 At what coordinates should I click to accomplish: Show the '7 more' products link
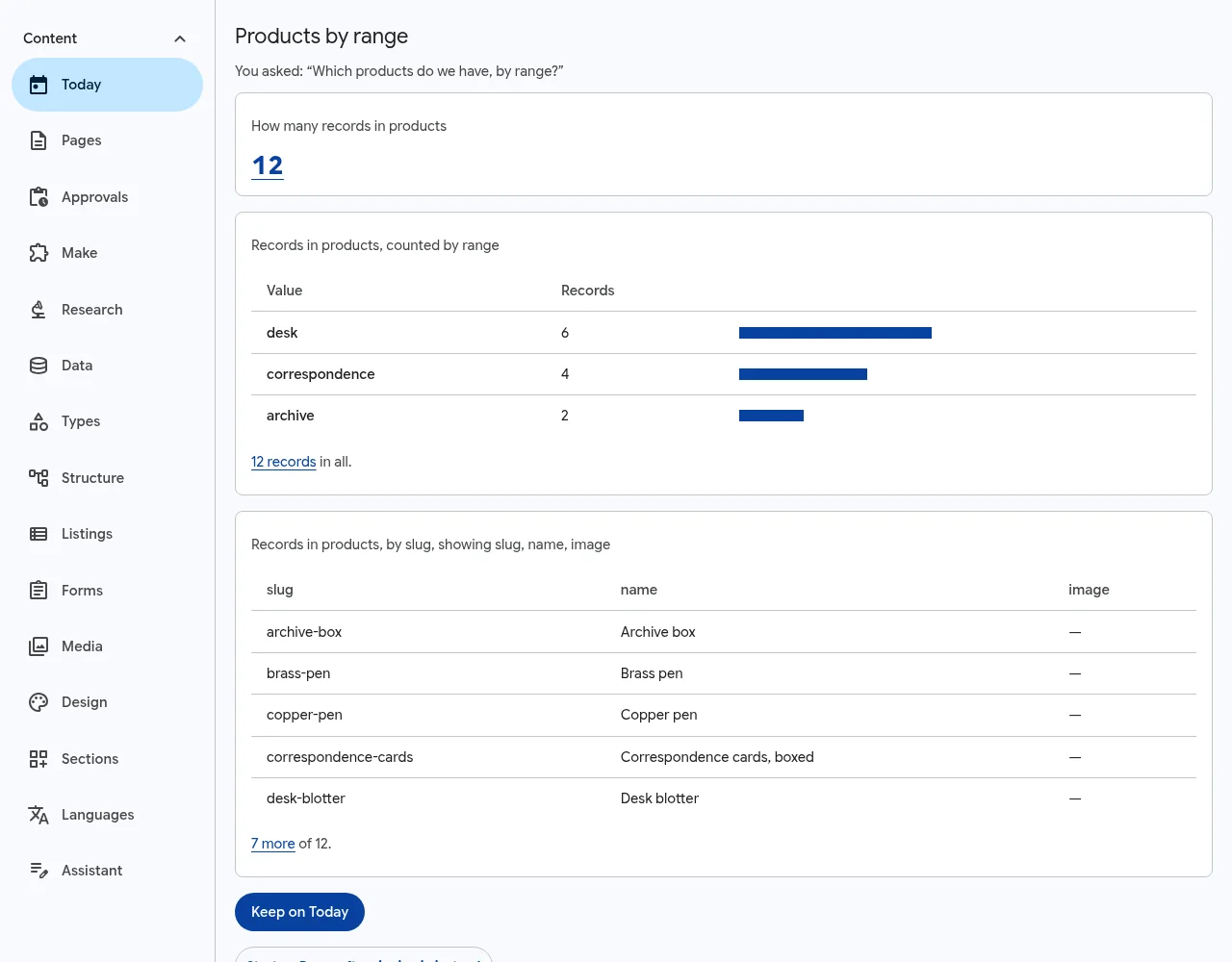coord(272,844)
